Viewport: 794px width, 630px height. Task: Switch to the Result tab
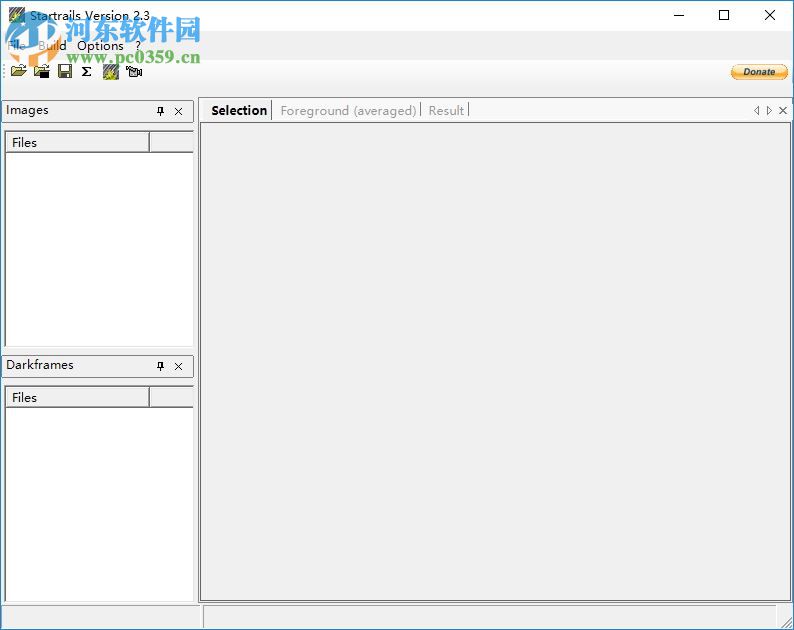446,110
